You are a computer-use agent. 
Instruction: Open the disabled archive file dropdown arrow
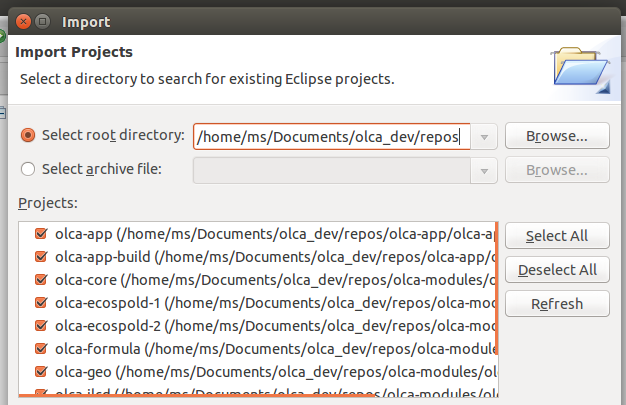(x=484, y=171)
